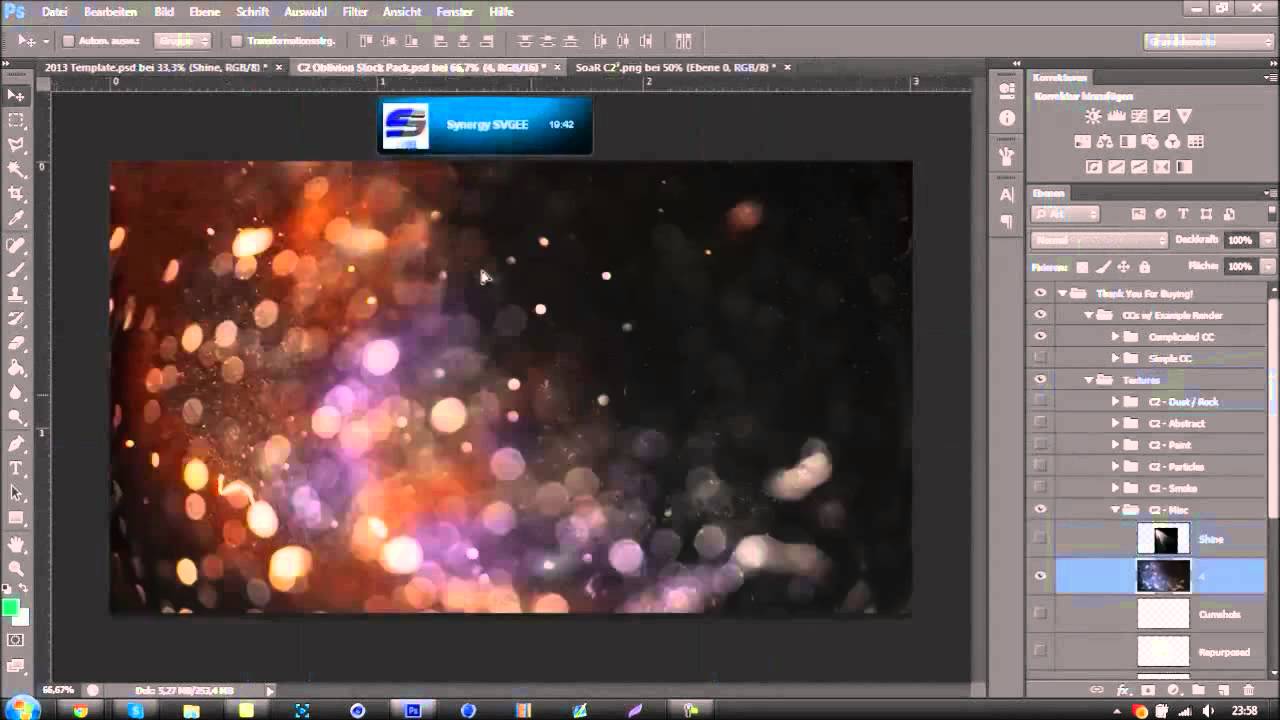
Task: Expand the C2 - Particles group
Action: pos(1116,466)
